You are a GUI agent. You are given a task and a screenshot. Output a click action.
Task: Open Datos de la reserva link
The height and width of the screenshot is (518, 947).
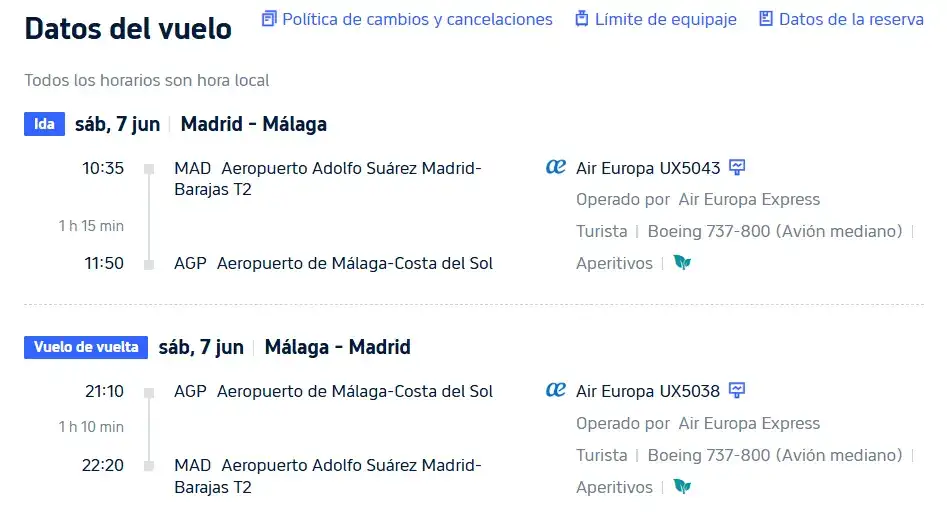click(851, 19)
